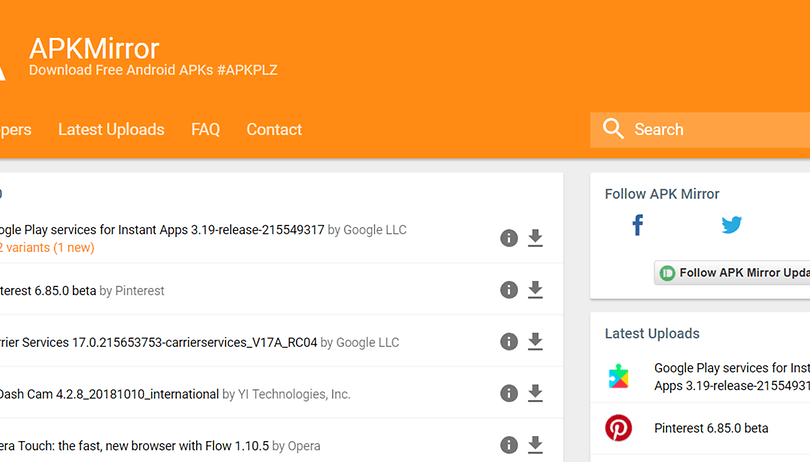Open Google Play services for Instant Apps listing
The width and height of the screenshot is (810, 462).
point(162,229)
